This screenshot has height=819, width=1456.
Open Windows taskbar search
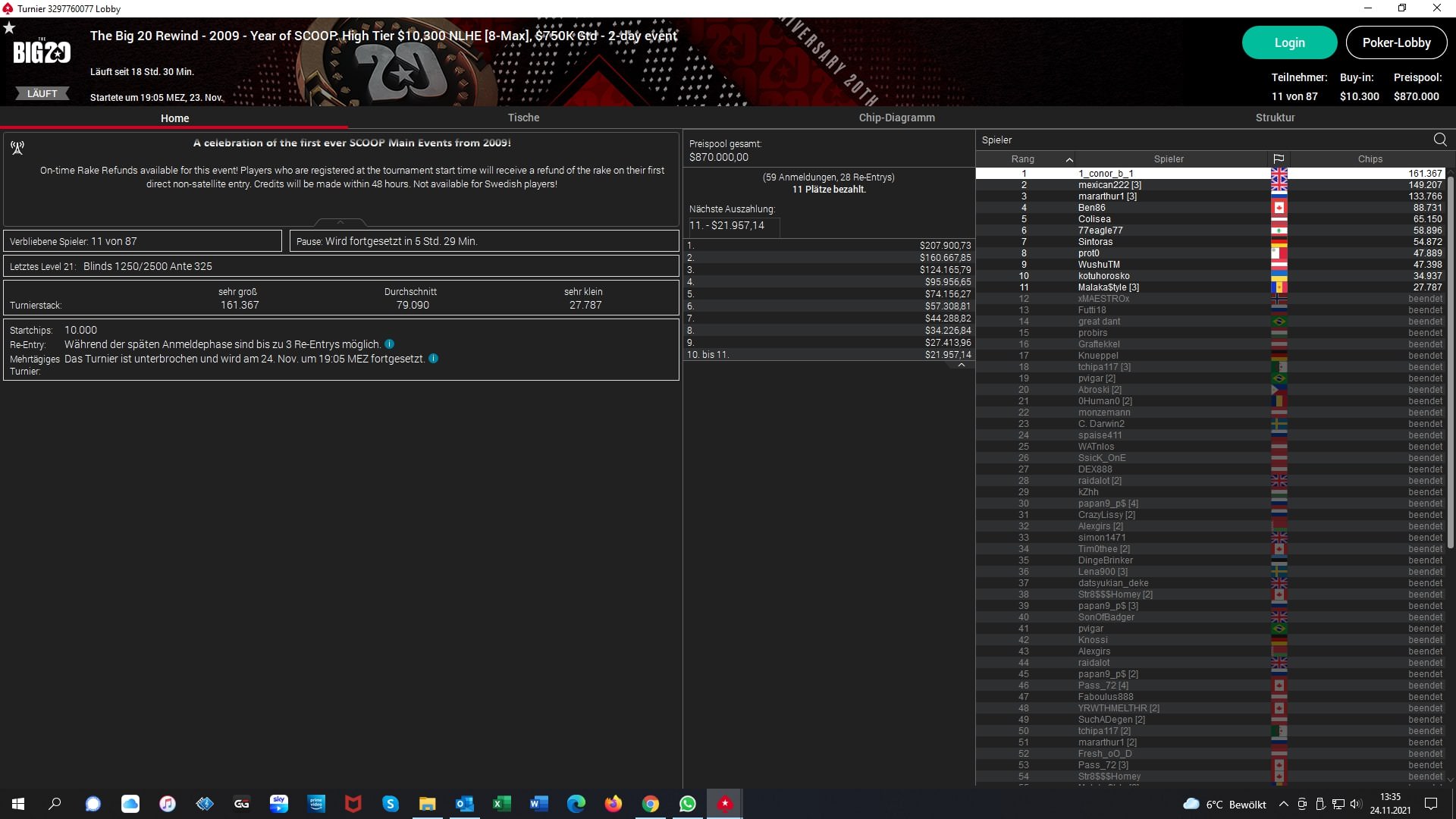[55, 804]
